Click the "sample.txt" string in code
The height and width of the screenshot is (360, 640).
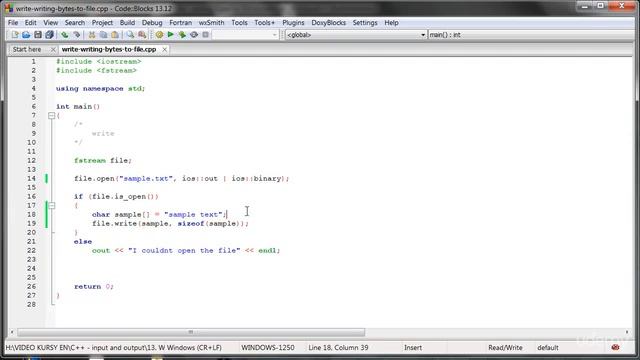pyautogui.click(x=146, y=178)
